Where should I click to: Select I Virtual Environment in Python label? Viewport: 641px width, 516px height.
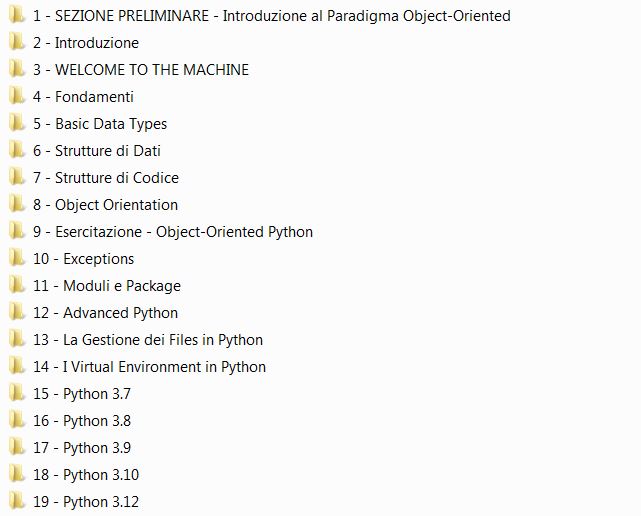(149, 367)
